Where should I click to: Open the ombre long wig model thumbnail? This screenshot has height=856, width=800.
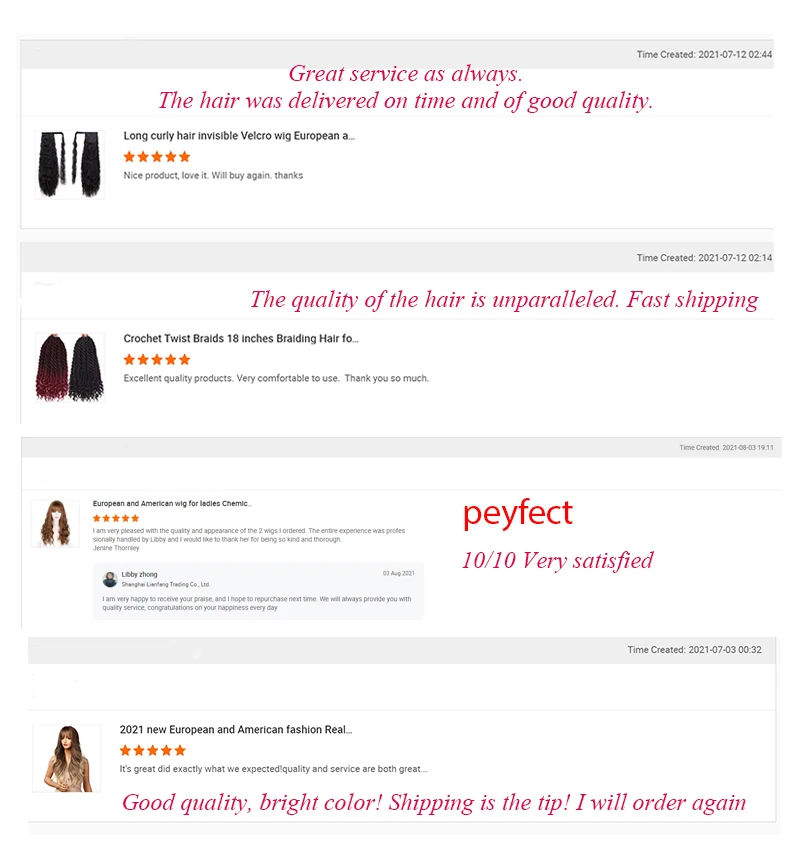tap(67, 758)
